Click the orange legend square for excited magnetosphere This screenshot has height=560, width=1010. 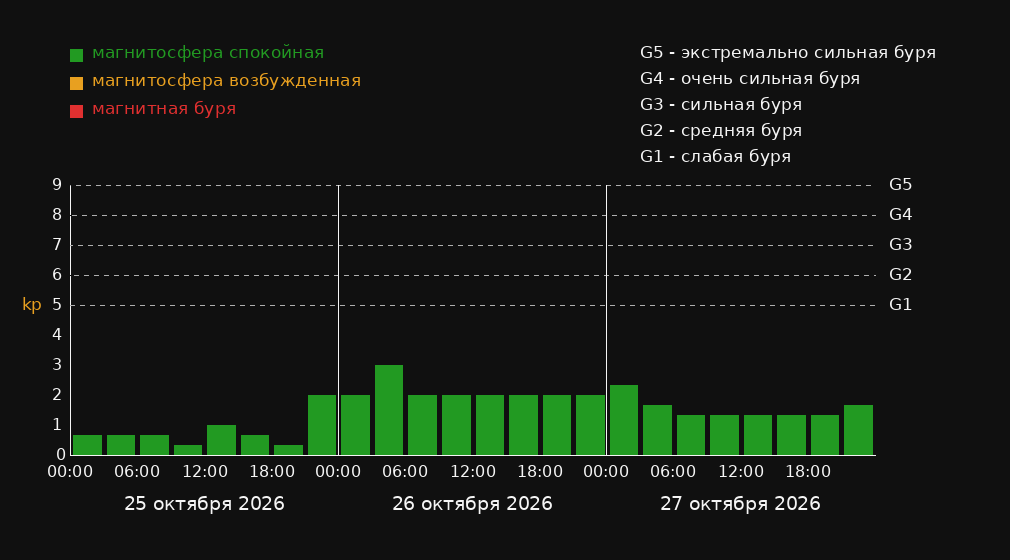[x=77, y=83]
